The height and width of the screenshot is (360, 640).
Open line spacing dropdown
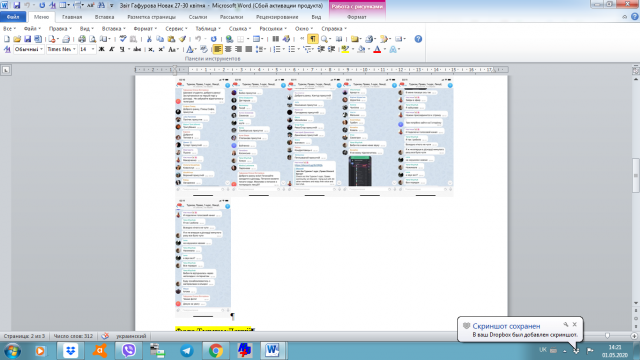tap(260, 49)
